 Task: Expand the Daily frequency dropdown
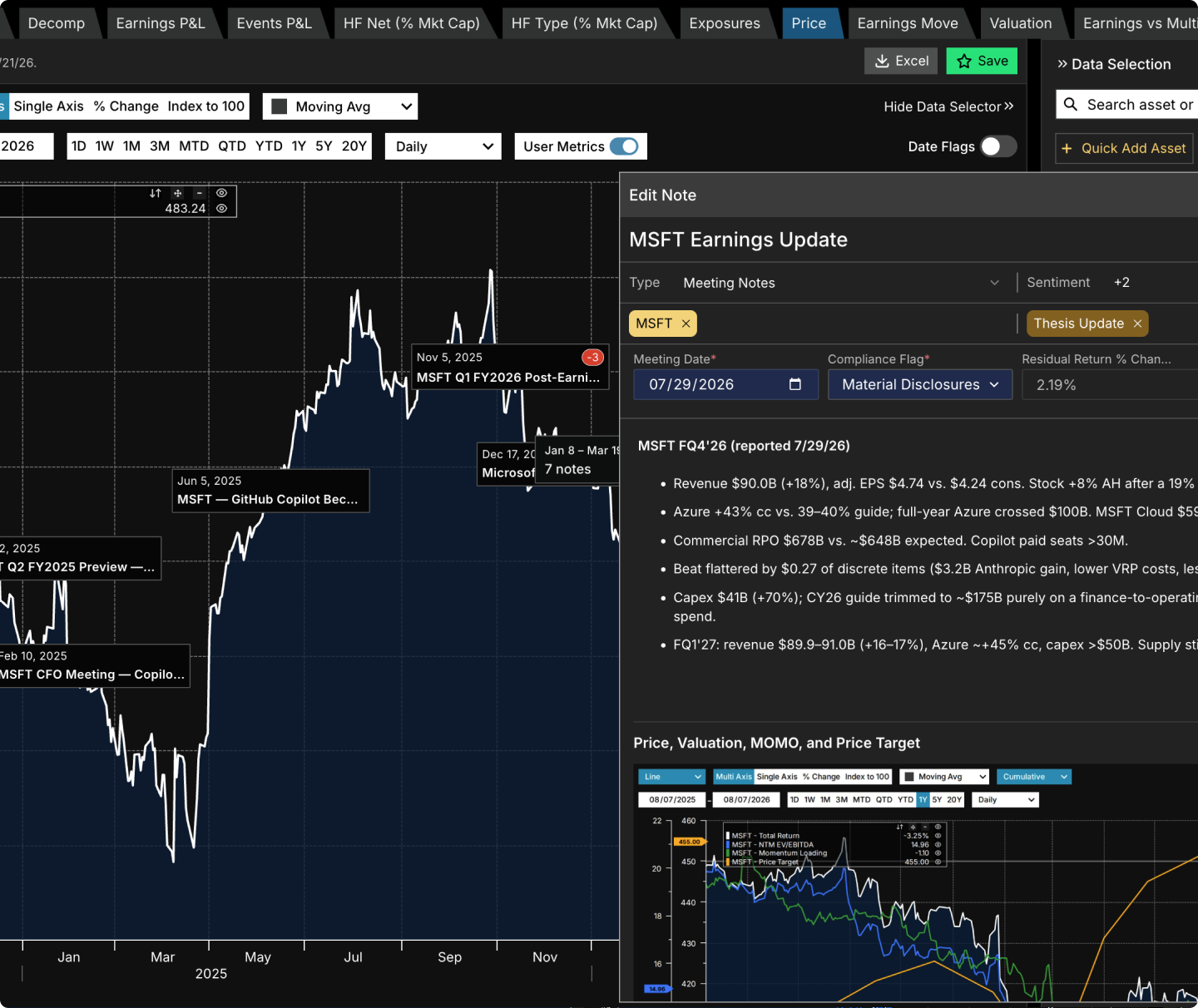pyautogui.click(x=443, y=146)
